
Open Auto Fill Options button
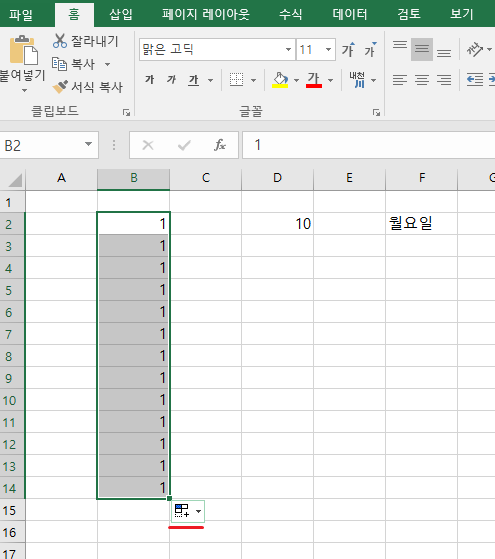point(188,511)
